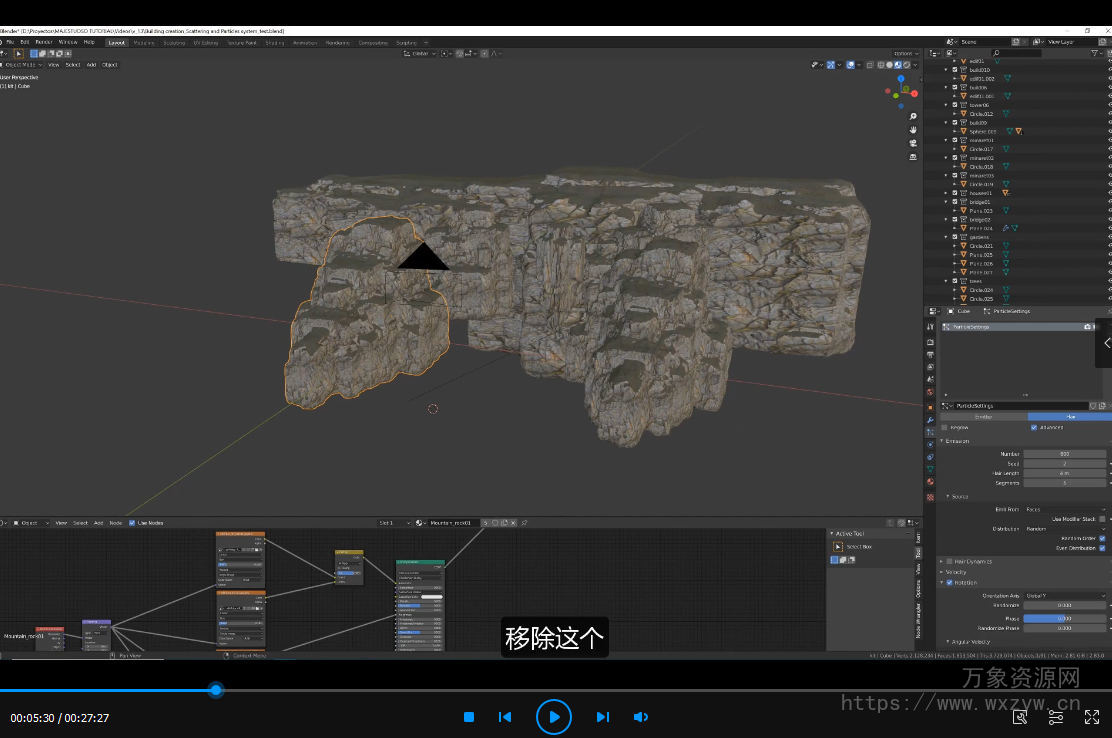Click the Outliner filter funnel icon
1112x738 pixels.
coord(1095,52)
